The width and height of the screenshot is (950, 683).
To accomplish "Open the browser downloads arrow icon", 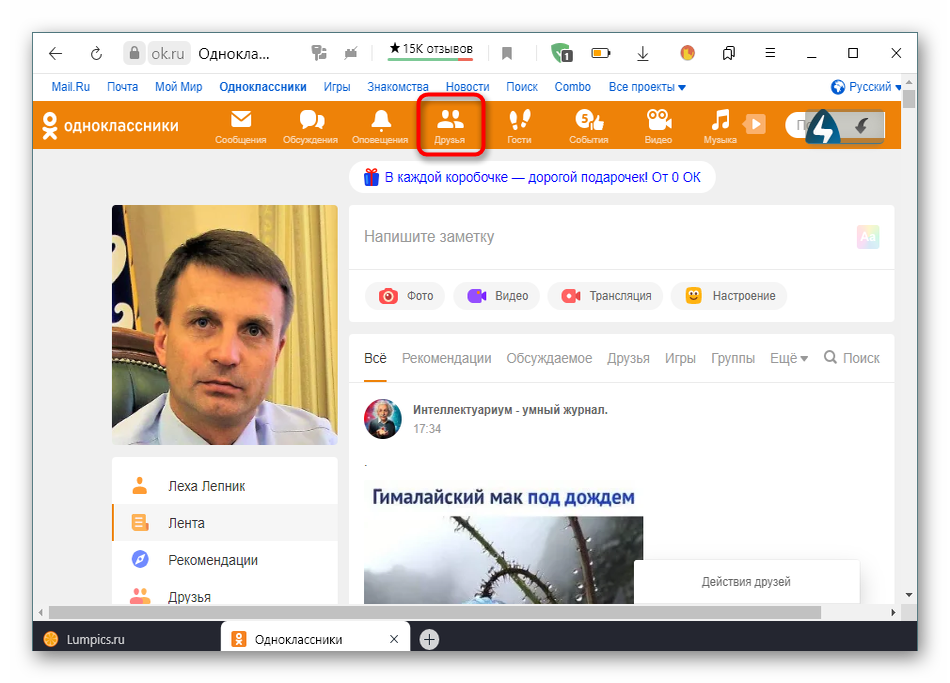I will pyautogui.click(x=643, y=54).
